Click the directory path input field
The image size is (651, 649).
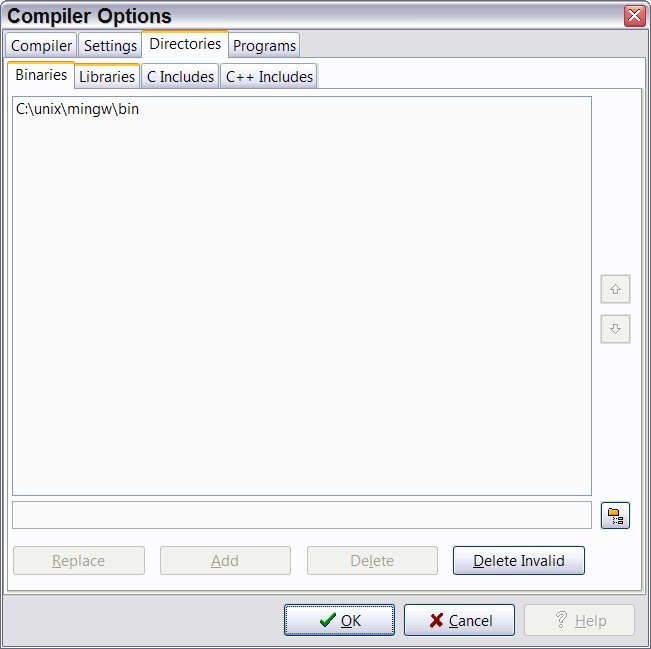point(302,515)
